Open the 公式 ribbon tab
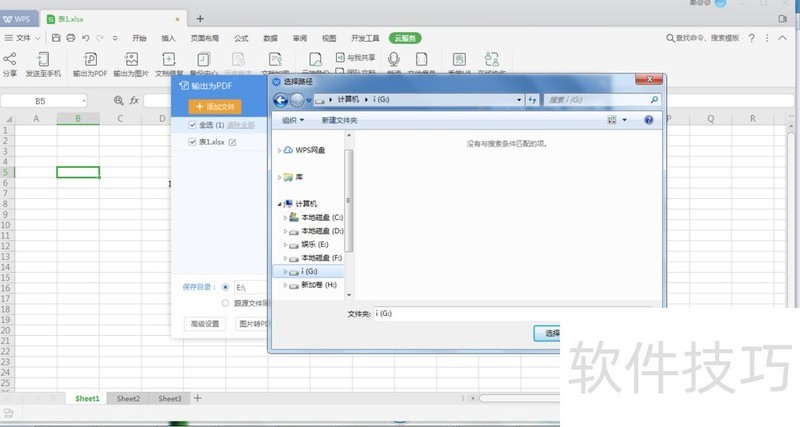The image size is (800, 427). click(x=241, y=38)
